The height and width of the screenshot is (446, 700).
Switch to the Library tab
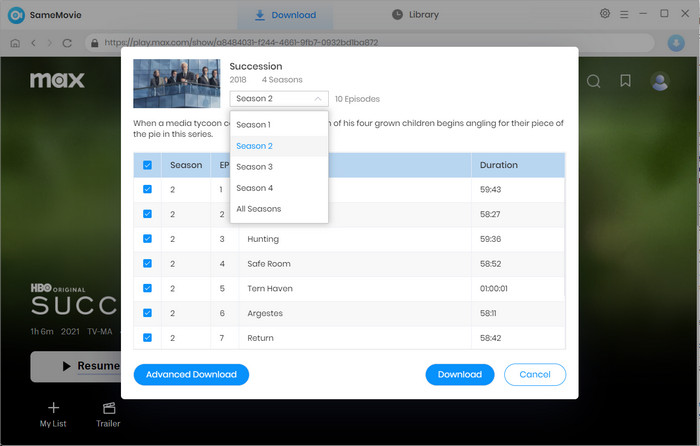click(x=415, y=15)
